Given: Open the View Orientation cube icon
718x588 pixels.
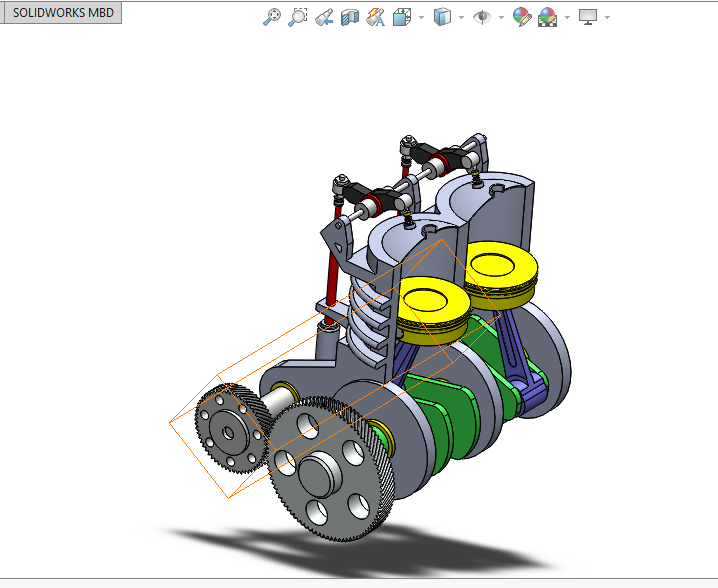Looking at the screenshot, I should (x=402, y=17).
